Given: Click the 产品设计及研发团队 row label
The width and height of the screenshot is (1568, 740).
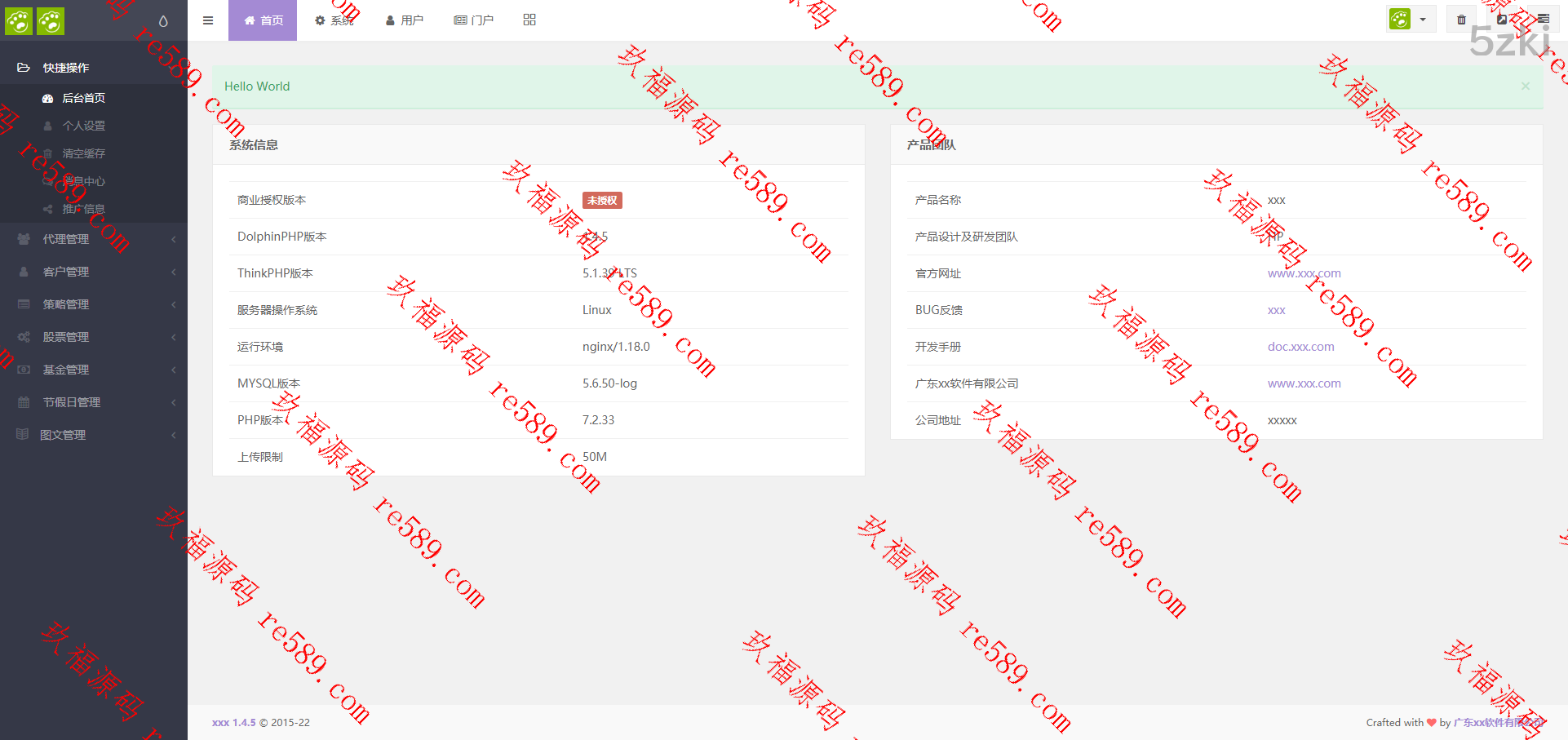Looking at the screenshot, I should 967,237.
